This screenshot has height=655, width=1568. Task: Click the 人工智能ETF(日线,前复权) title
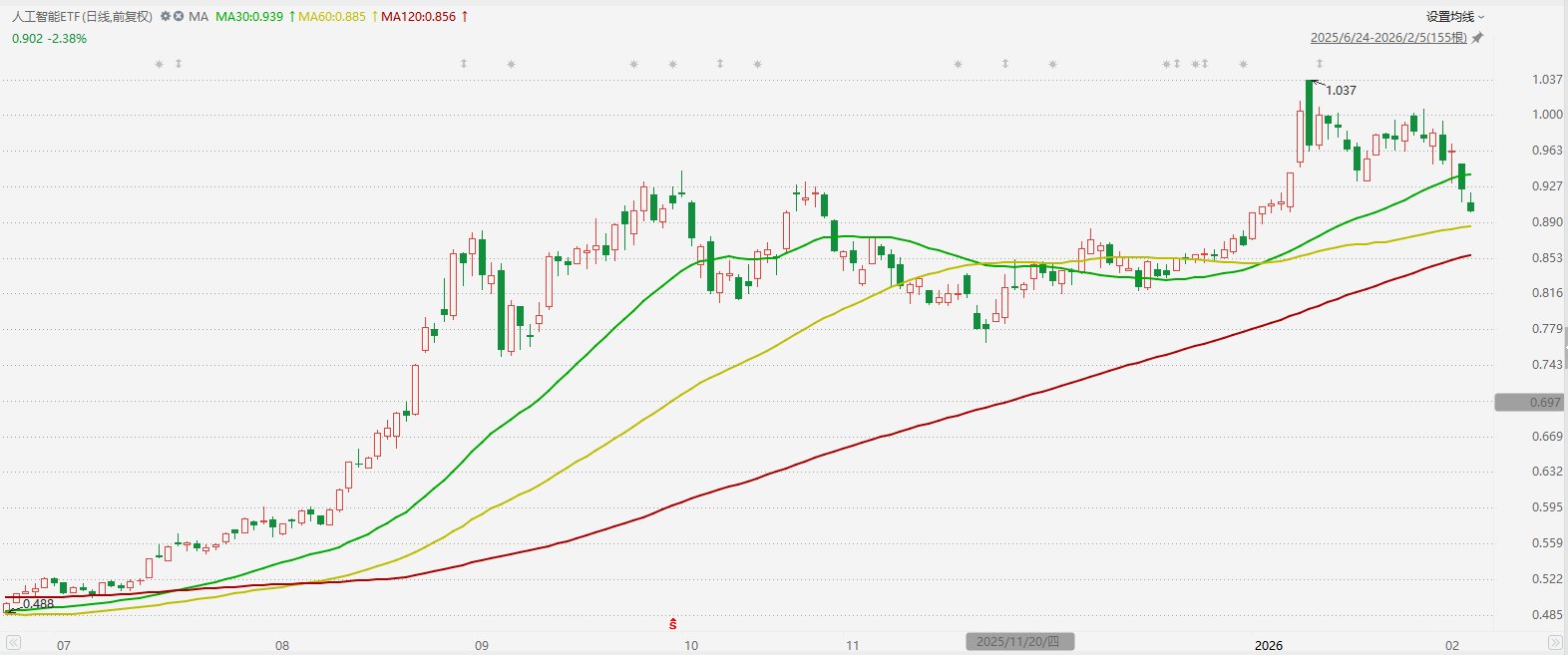[82, 17]
